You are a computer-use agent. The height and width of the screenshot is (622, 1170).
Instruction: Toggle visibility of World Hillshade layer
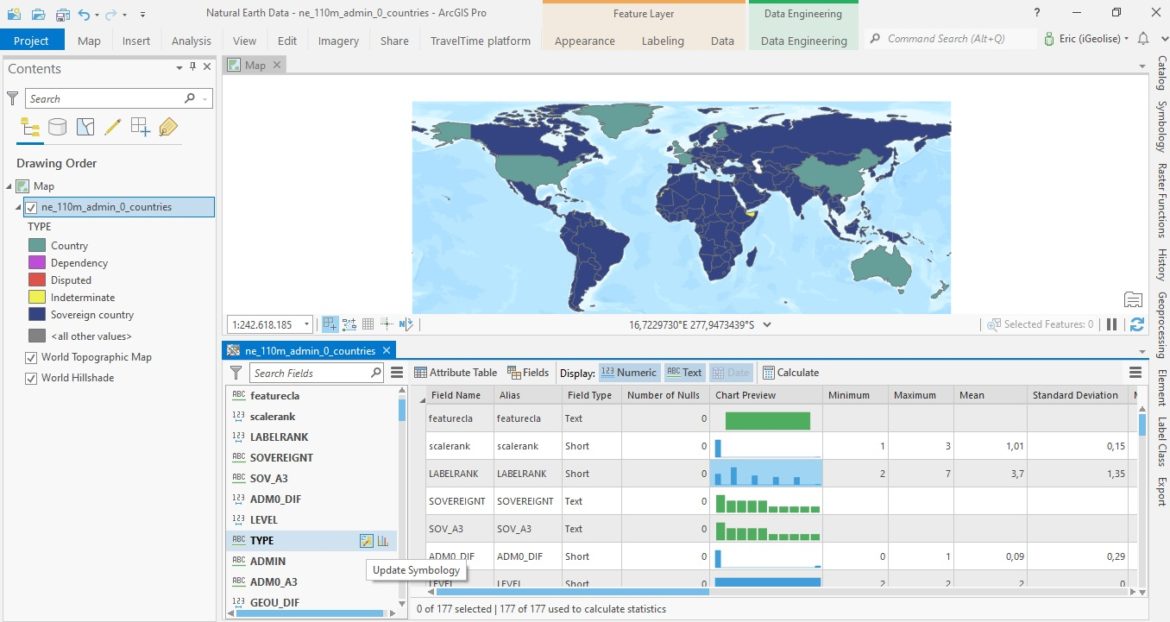[32, 378]
